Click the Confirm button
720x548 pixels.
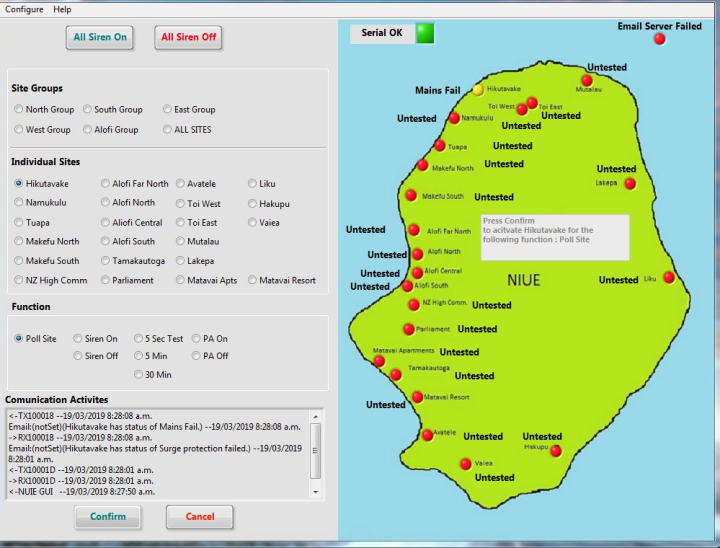tap(108, 517)
